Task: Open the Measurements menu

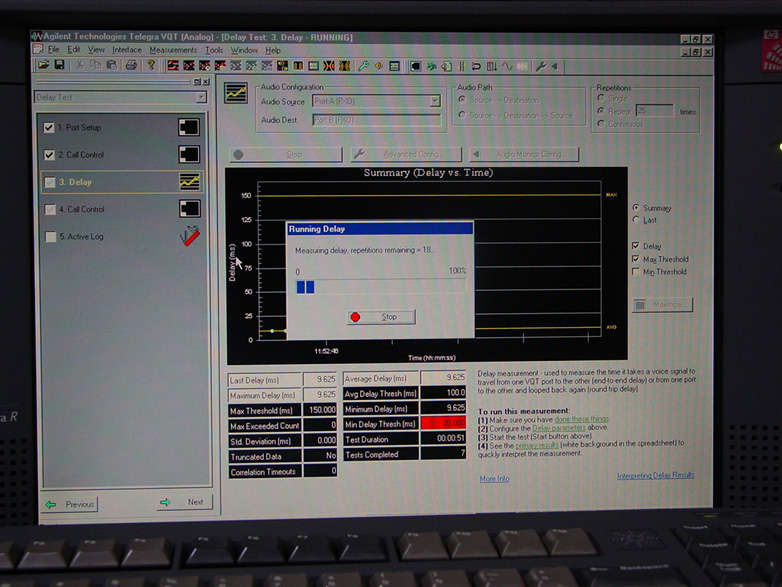Action: coord(173,50)
